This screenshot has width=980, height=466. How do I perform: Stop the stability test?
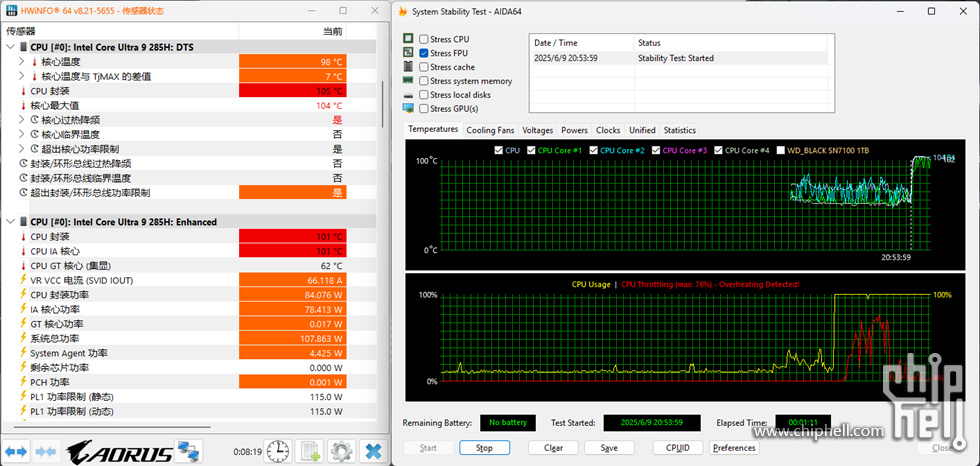coord(484,448)
